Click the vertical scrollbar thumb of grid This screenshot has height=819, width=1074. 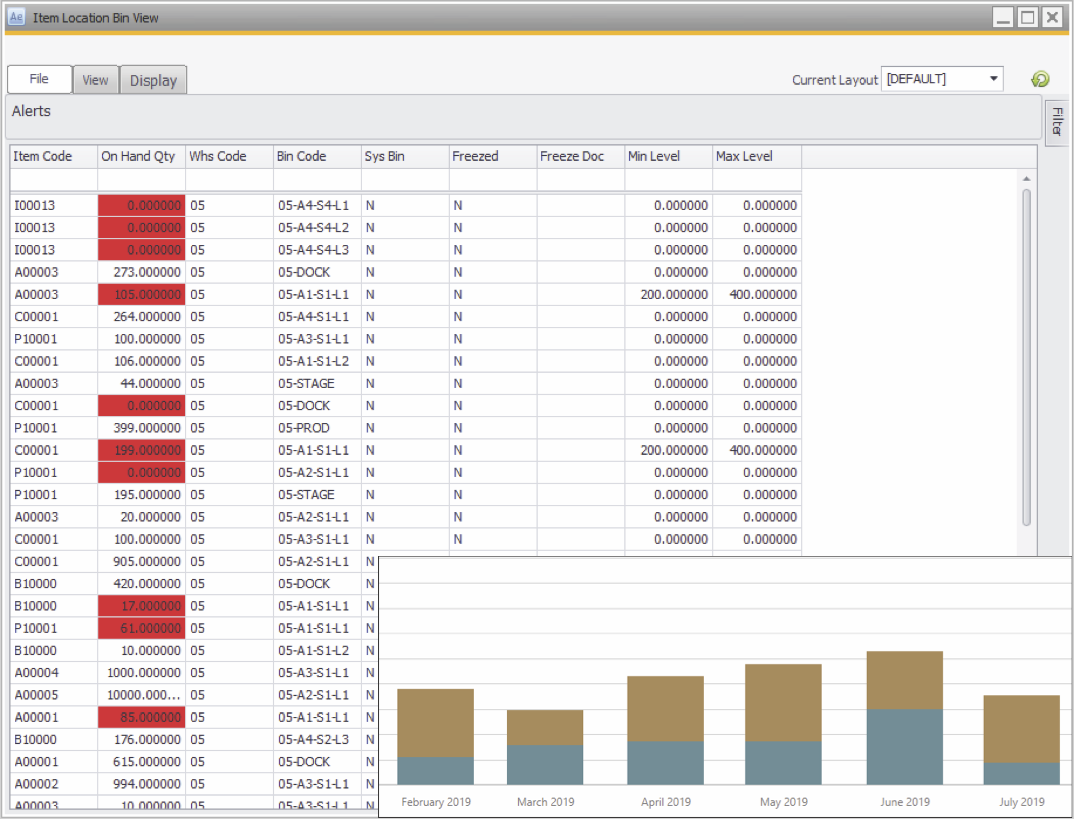coord(1026,355)
